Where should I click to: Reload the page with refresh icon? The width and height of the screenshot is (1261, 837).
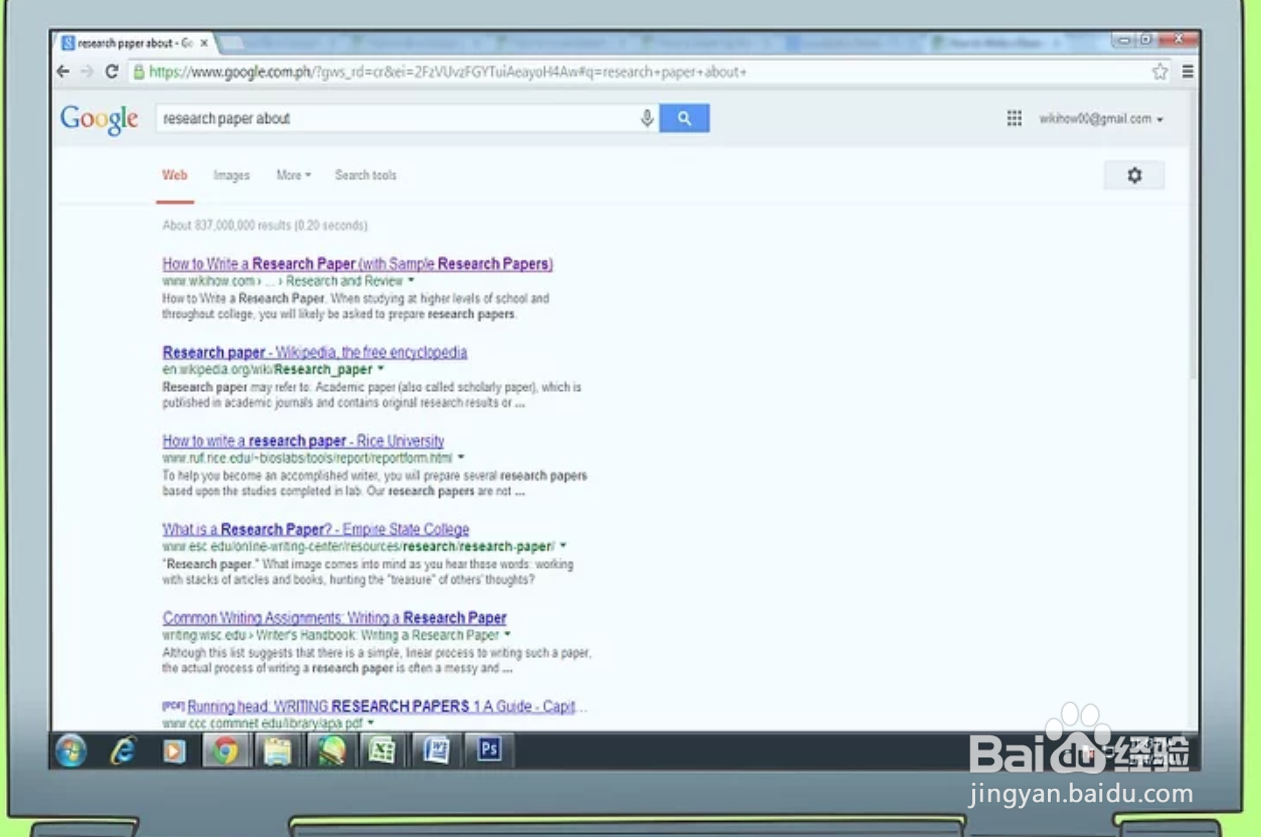(x=112, y=72)
